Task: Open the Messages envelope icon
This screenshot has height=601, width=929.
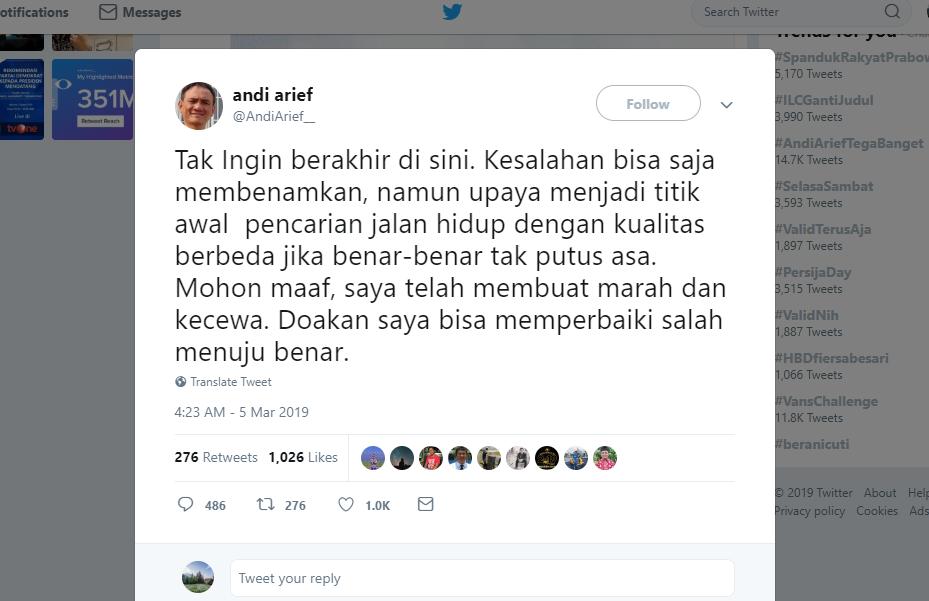Action: (108, 12)
